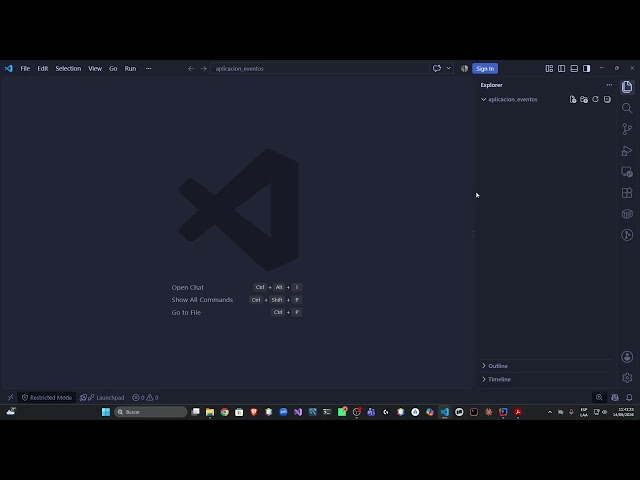Click Restricted Mode in status bar
Image resolution: width=640 pixels, height=480 pixels.
(x=47, y=398)
